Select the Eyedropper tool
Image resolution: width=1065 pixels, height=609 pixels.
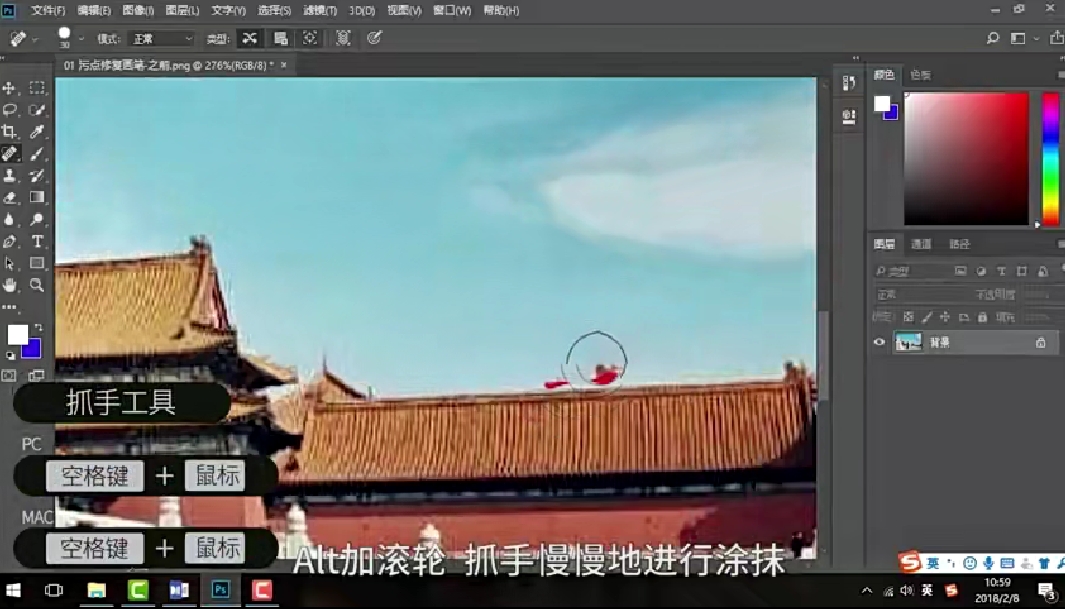point(37,132)
